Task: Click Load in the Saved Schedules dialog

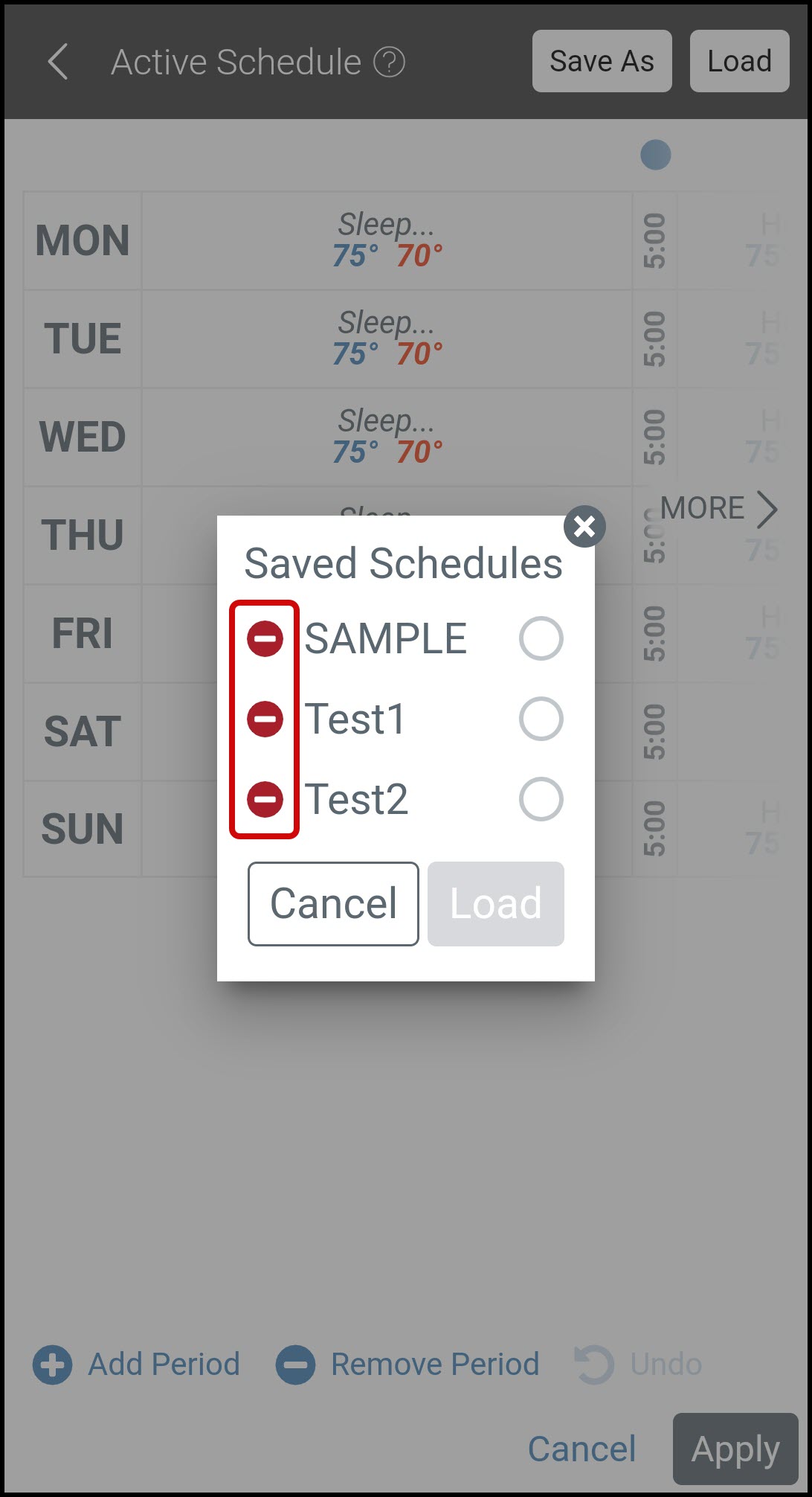Action: click(x=495, y=904)
